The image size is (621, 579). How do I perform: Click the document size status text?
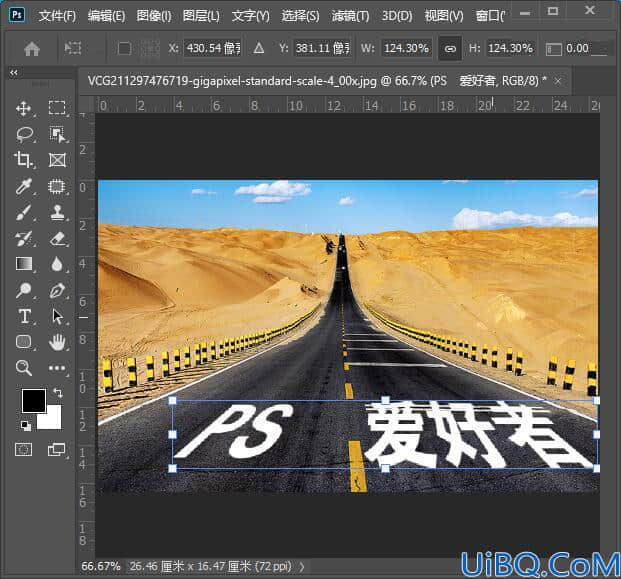click(211, 566)
